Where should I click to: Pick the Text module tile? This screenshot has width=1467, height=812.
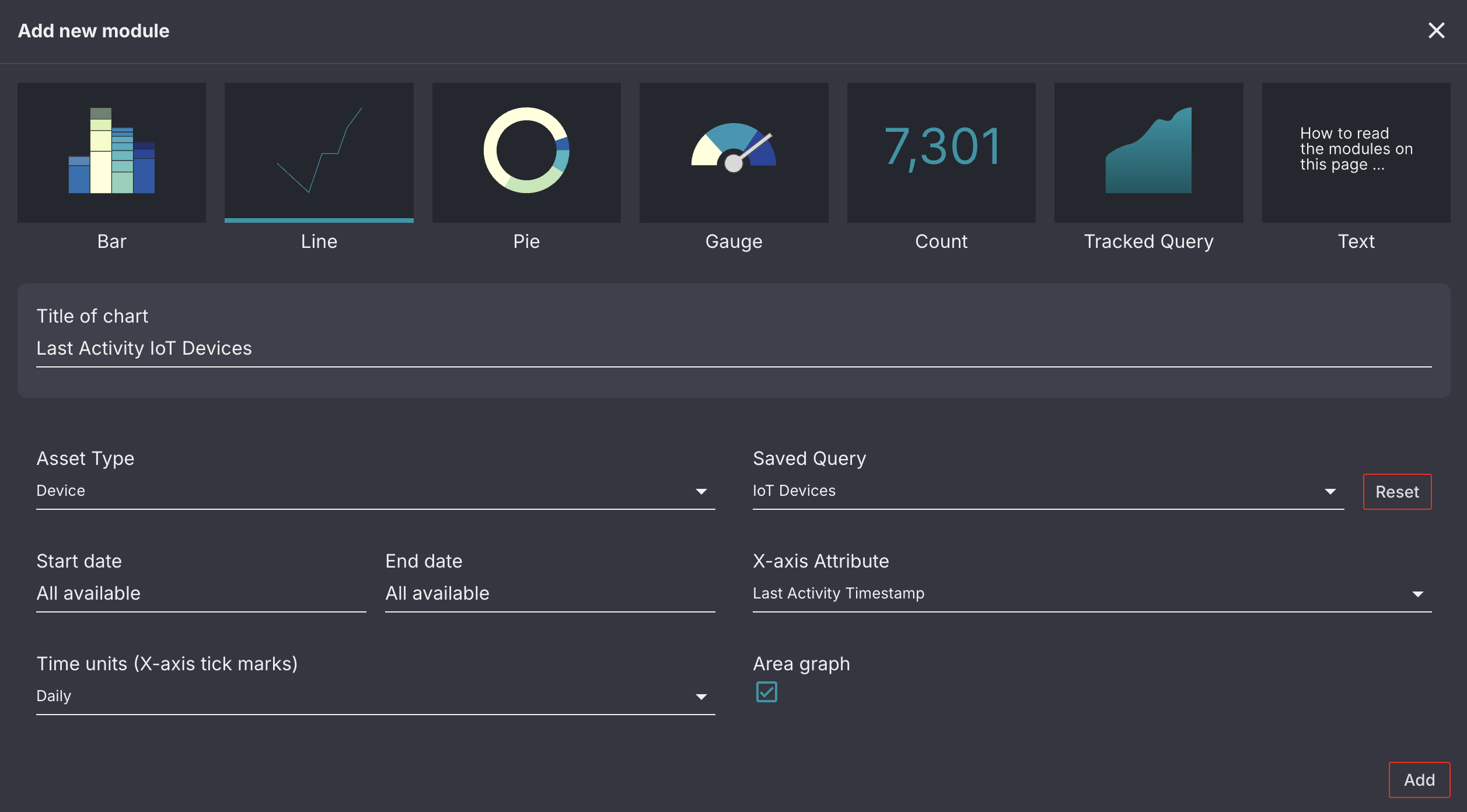tap(1356, 152)
